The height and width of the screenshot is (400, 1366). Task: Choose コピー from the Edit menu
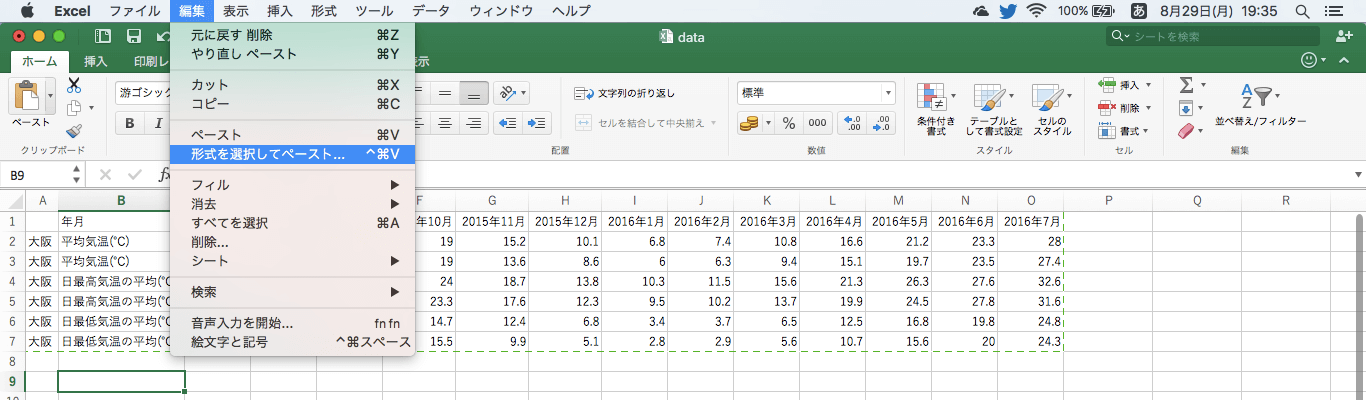click(293, 103)
